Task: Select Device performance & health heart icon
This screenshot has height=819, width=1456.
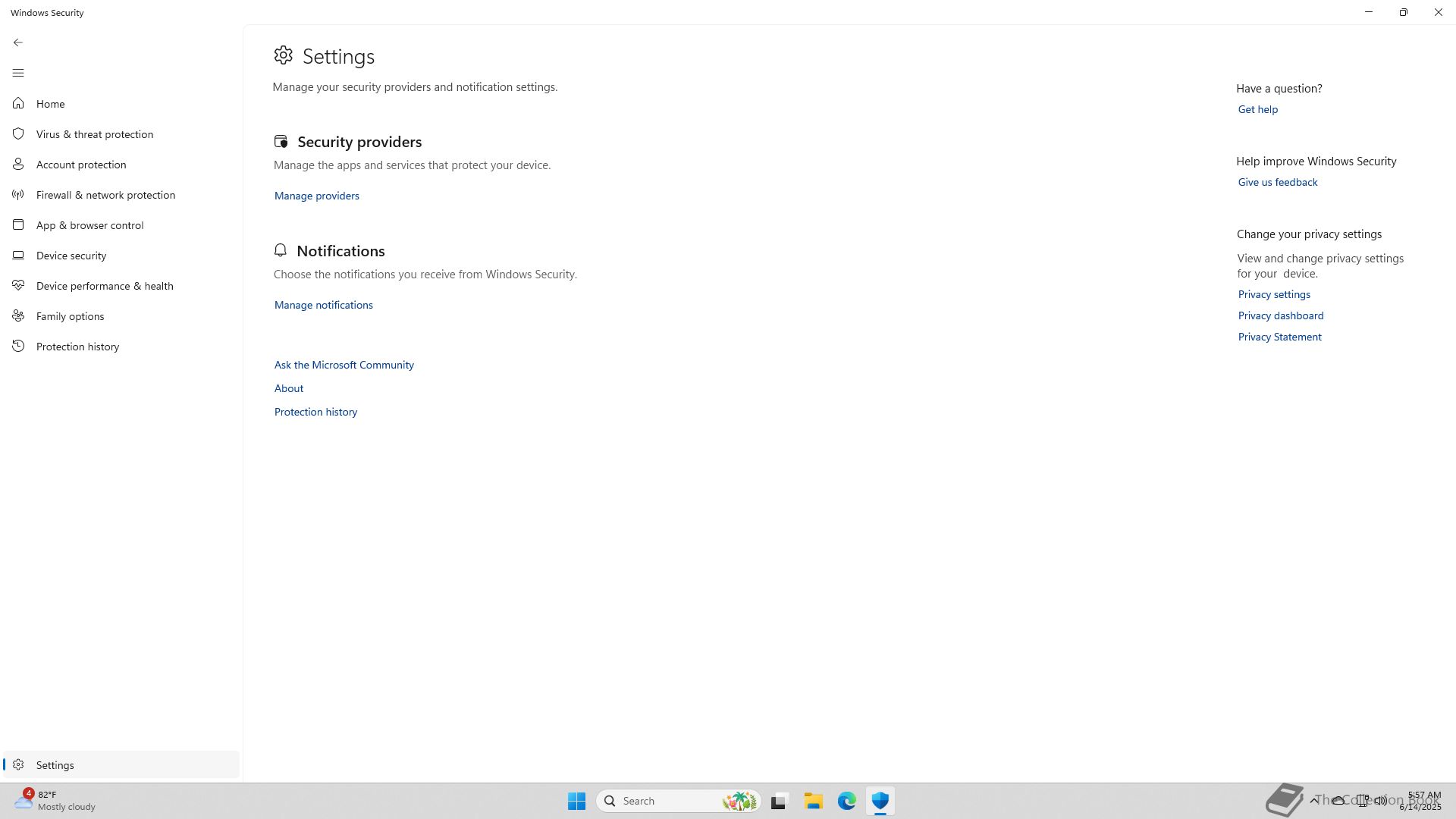Action: pyautogui.click(x=18, y=286)
